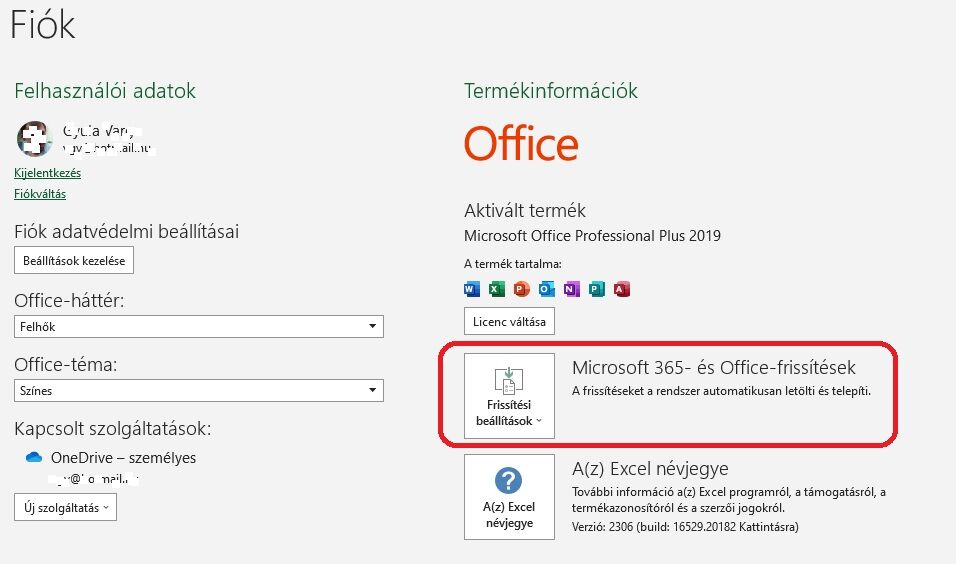Click the Verzió: 2306 build text
Image resolution: width=956 pixels, height=564 pixels.
tap(685, 527)
